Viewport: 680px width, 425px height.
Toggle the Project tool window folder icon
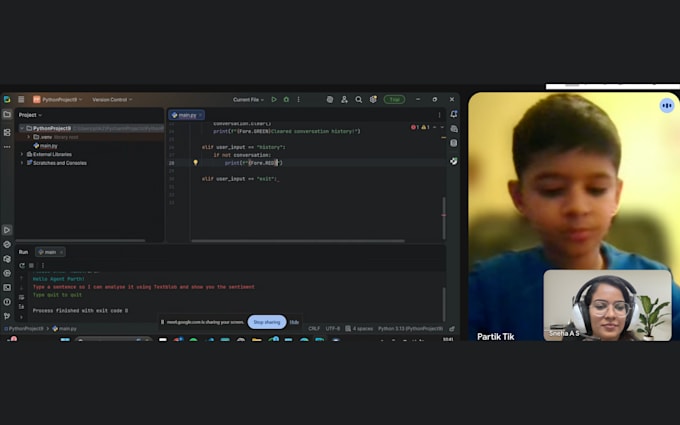(7, 114)
